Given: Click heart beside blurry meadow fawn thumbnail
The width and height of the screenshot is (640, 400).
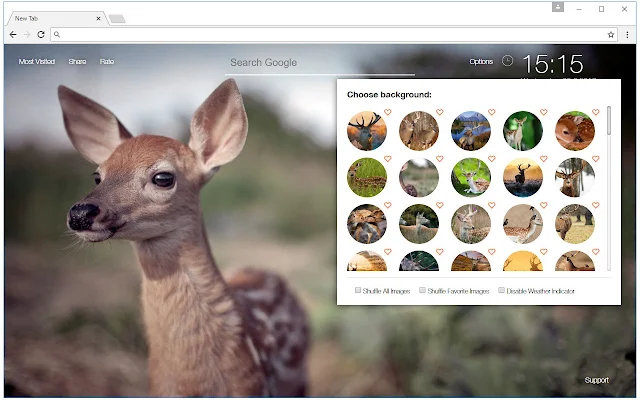Looking at the screenshot, I should coord(440,158).
